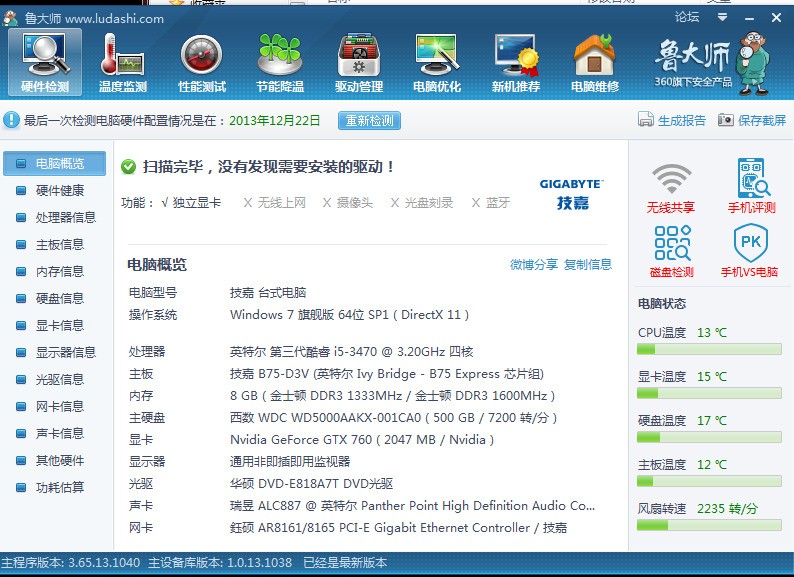The image size is (794, 577).
Task: Open the 手机评测 phone benchmark
Action: pyautogui.click(x=751, y=186)
